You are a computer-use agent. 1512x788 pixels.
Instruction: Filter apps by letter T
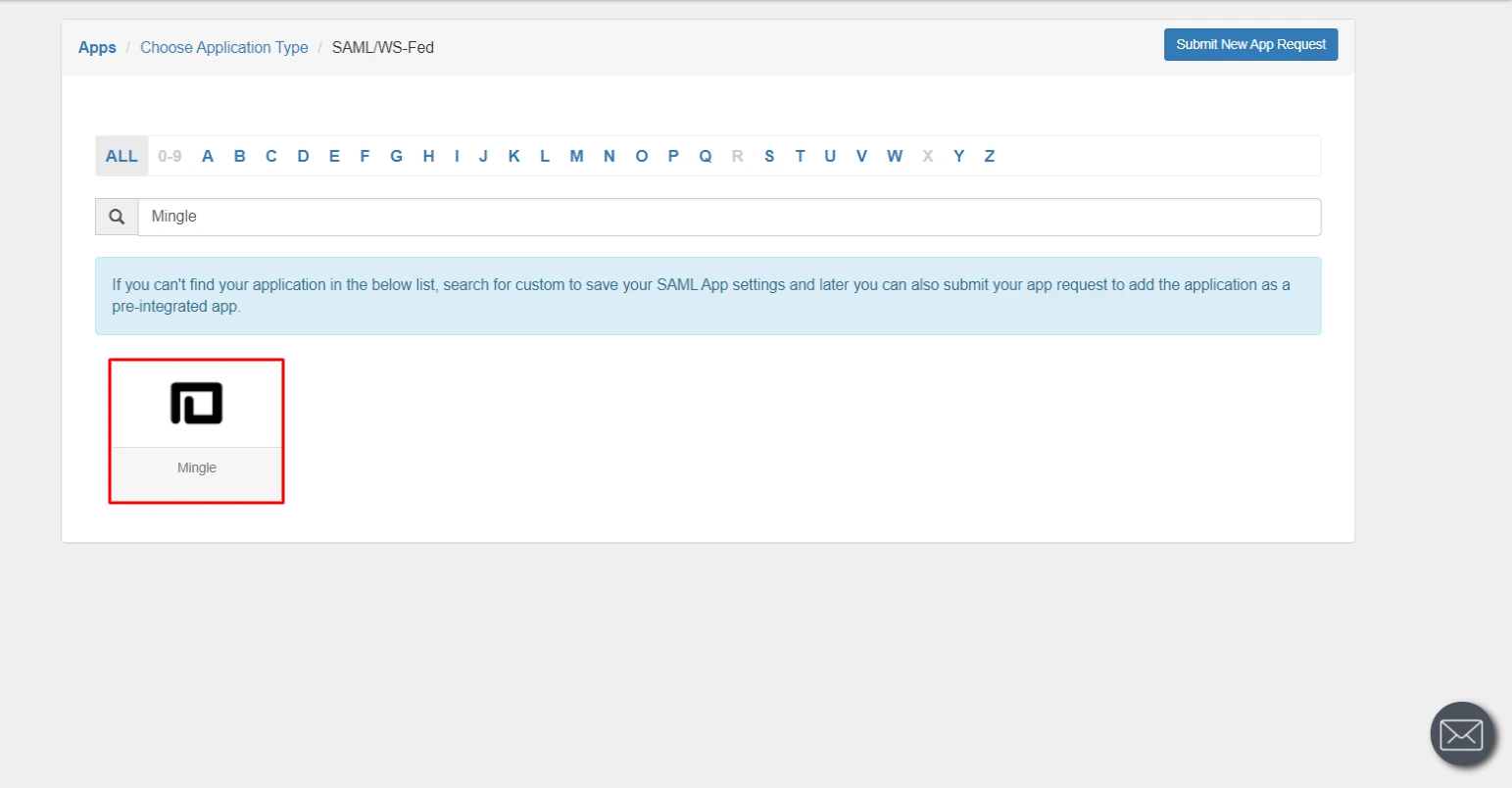pos(801,156)
